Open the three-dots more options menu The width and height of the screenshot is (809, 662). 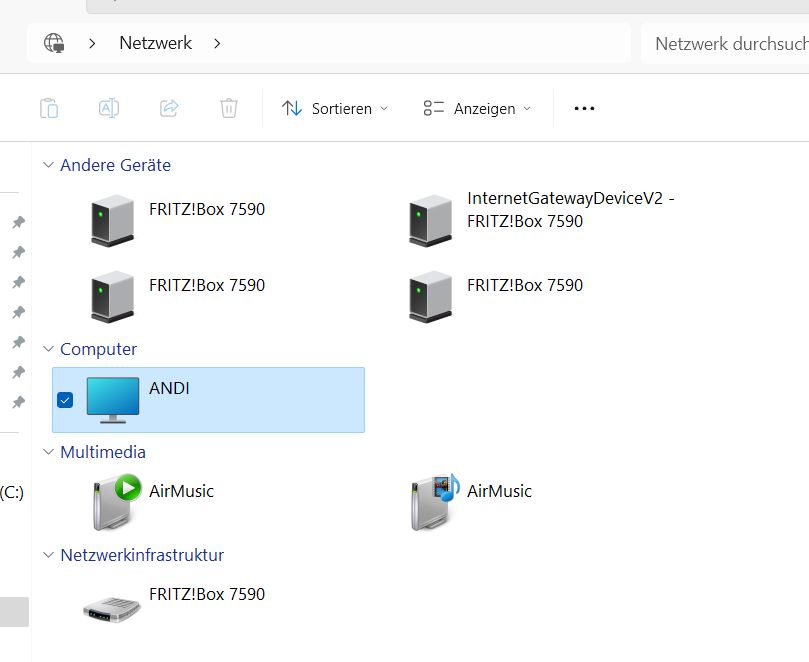584,108
